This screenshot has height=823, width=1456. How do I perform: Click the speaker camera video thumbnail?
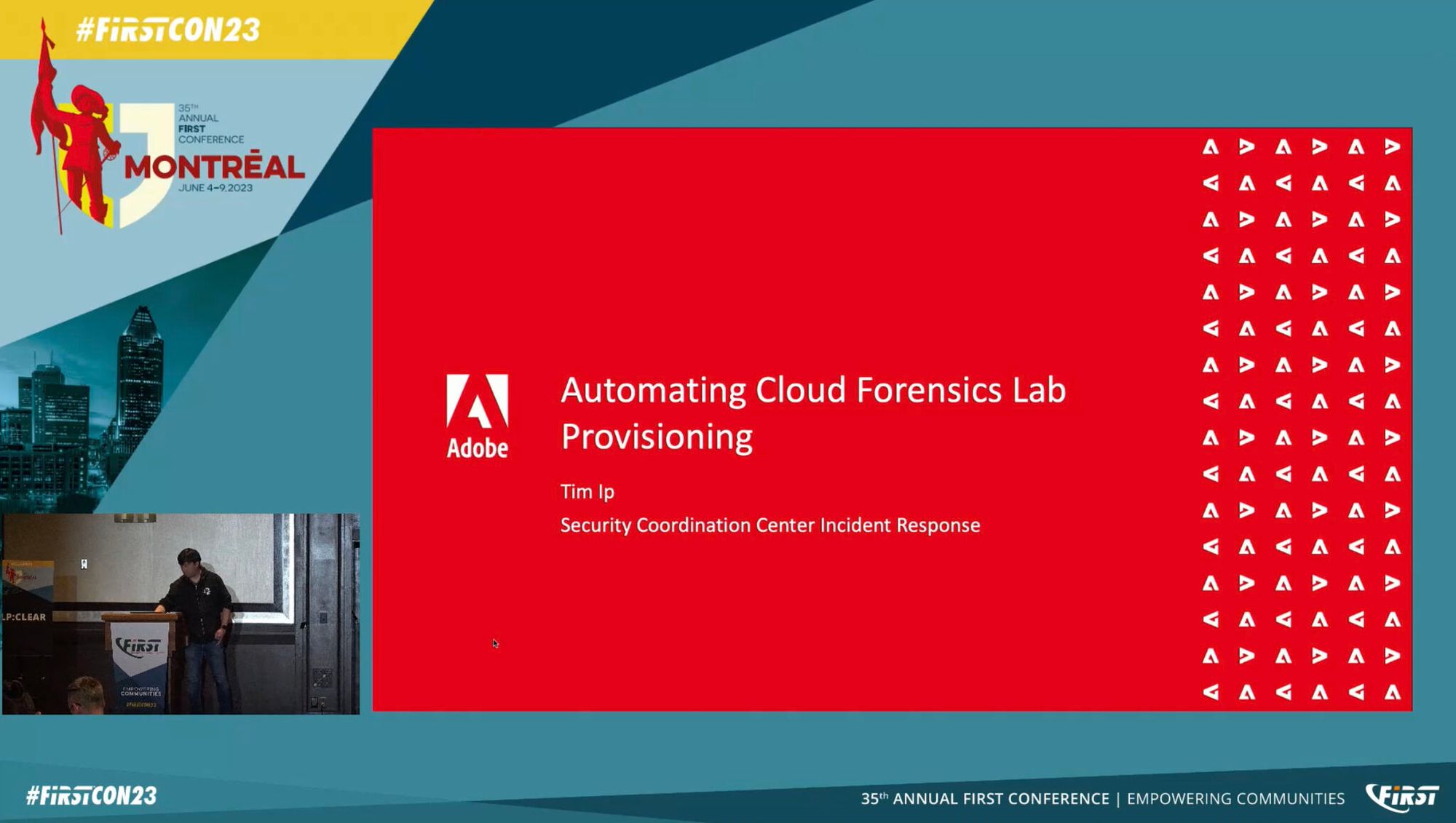[181, 613]
